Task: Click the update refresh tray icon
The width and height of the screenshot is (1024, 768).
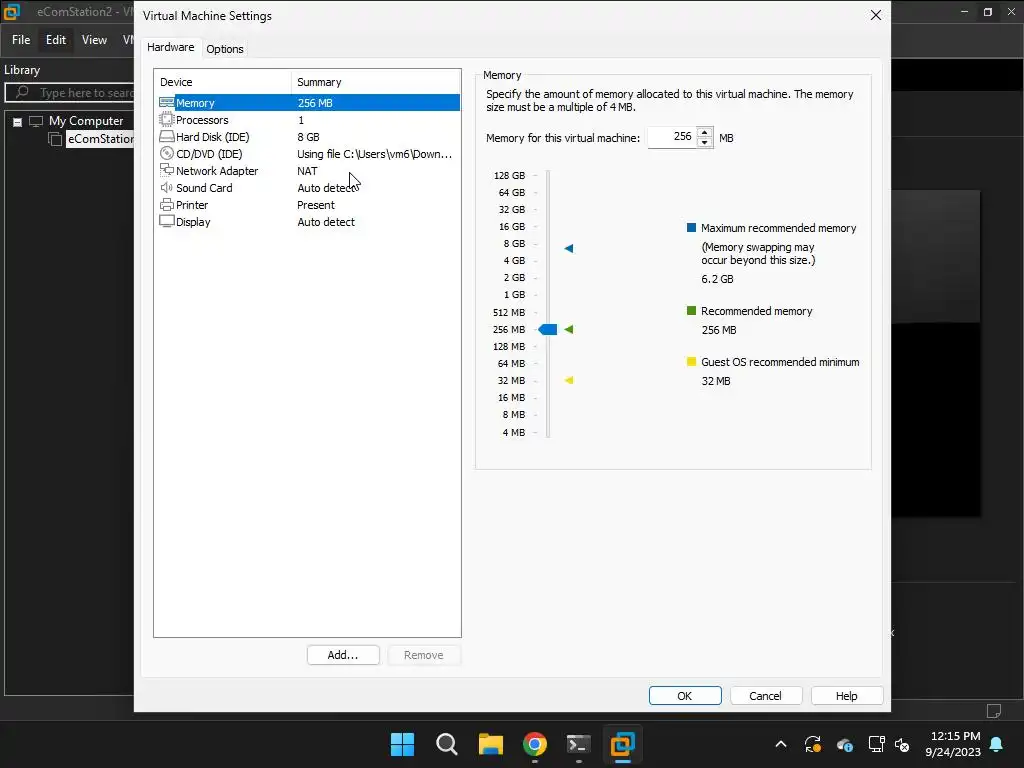Action: tap(812, 744)
